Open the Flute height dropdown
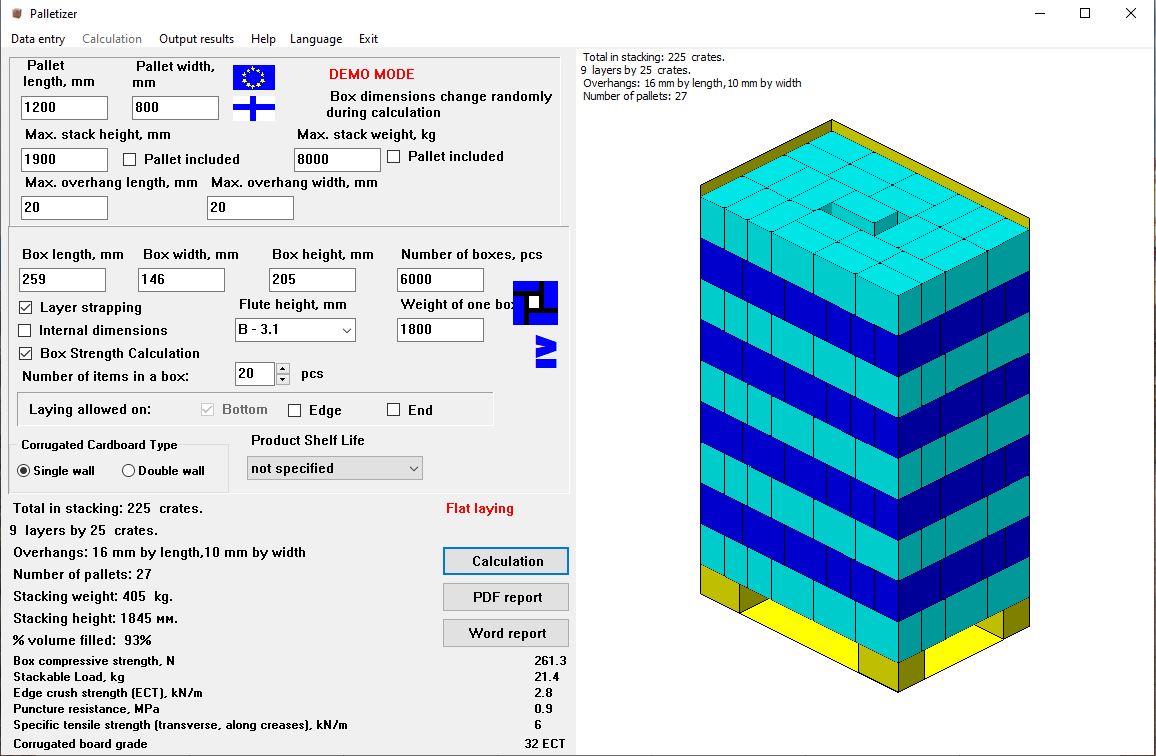This screenshot has width=1156, height=756. point(345,330)
